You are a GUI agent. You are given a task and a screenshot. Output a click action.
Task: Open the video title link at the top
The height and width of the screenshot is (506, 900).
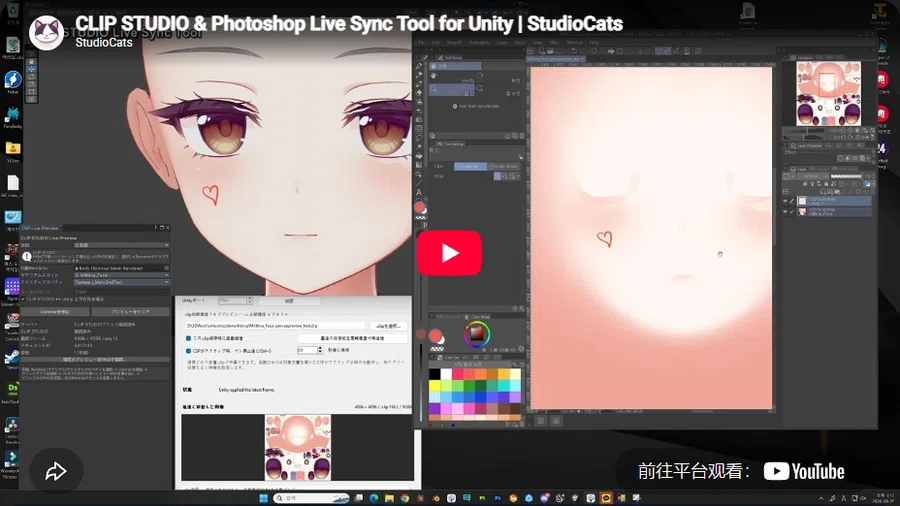(x=348, y=24)
